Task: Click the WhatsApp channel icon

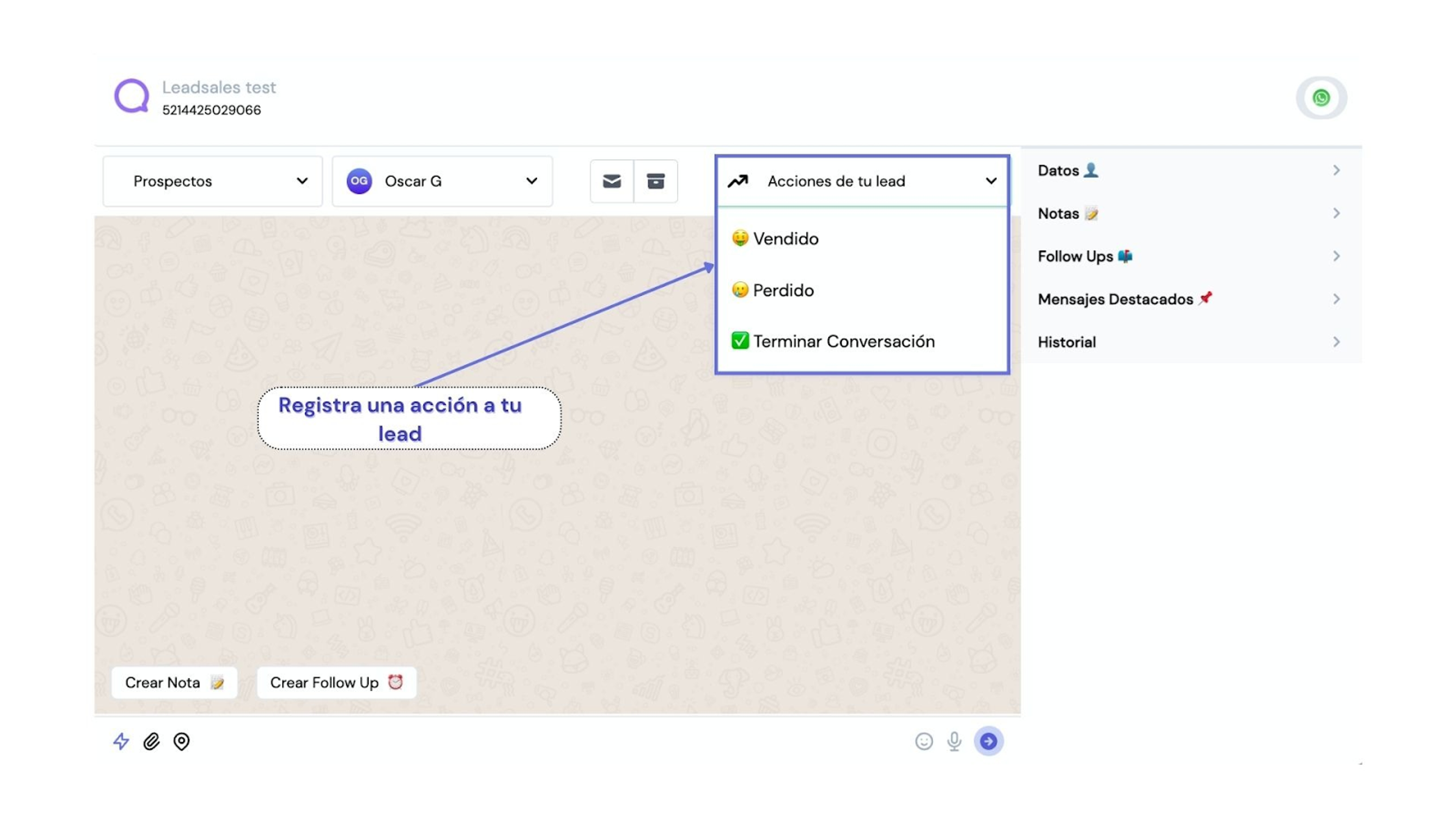Action: coord(1321,98)
